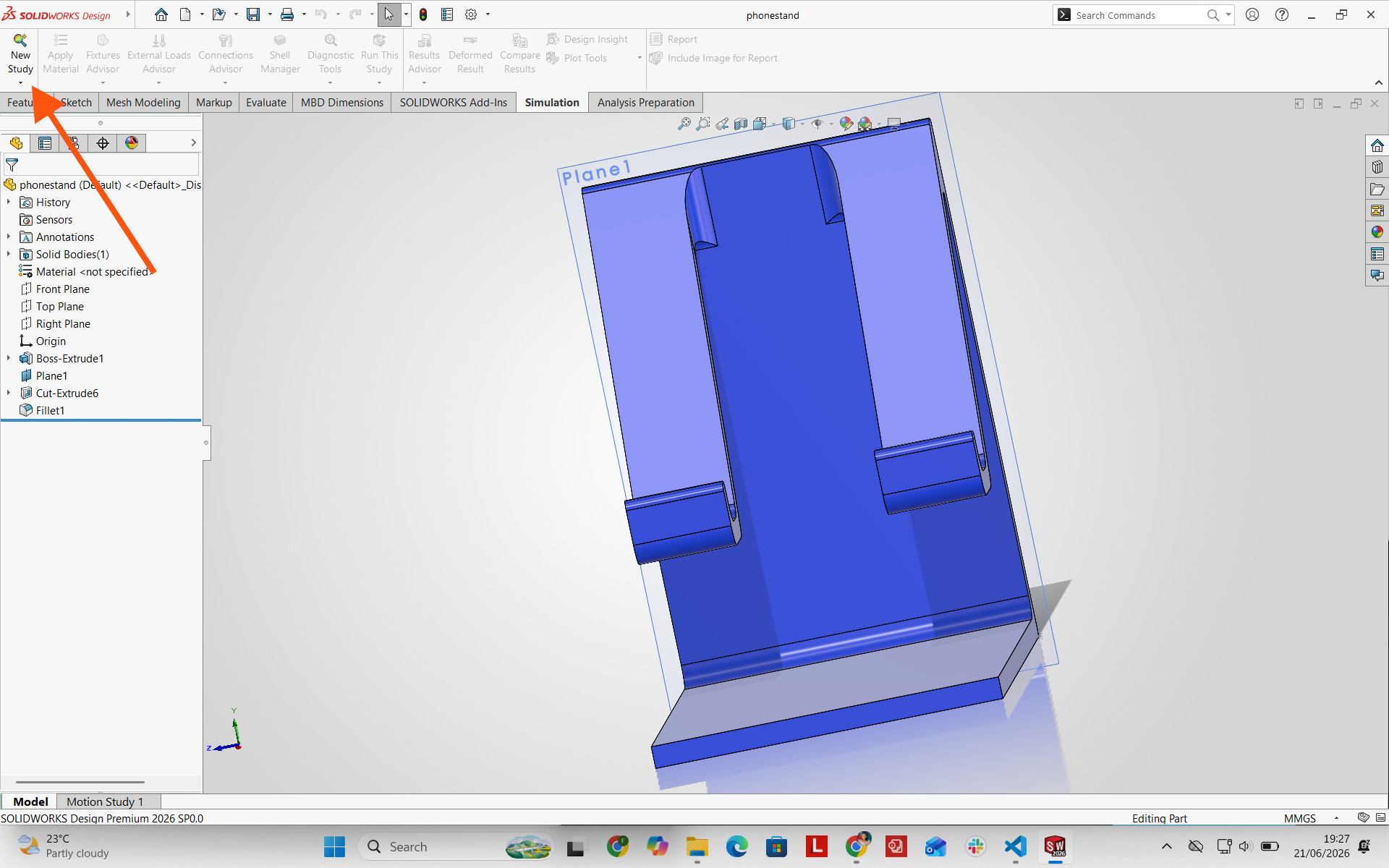Click the Previous View icon
Screen dimensions: 1389x868
coord(722,124)
